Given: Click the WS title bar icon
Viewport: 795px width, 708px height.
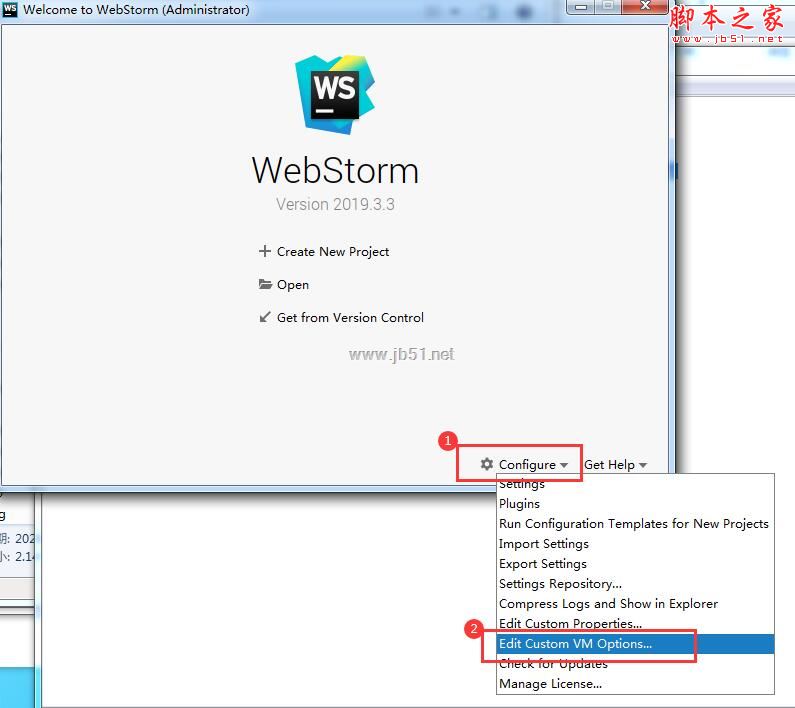Looking at the screenshot, I should pyautogui.click(x=10, y=9).
